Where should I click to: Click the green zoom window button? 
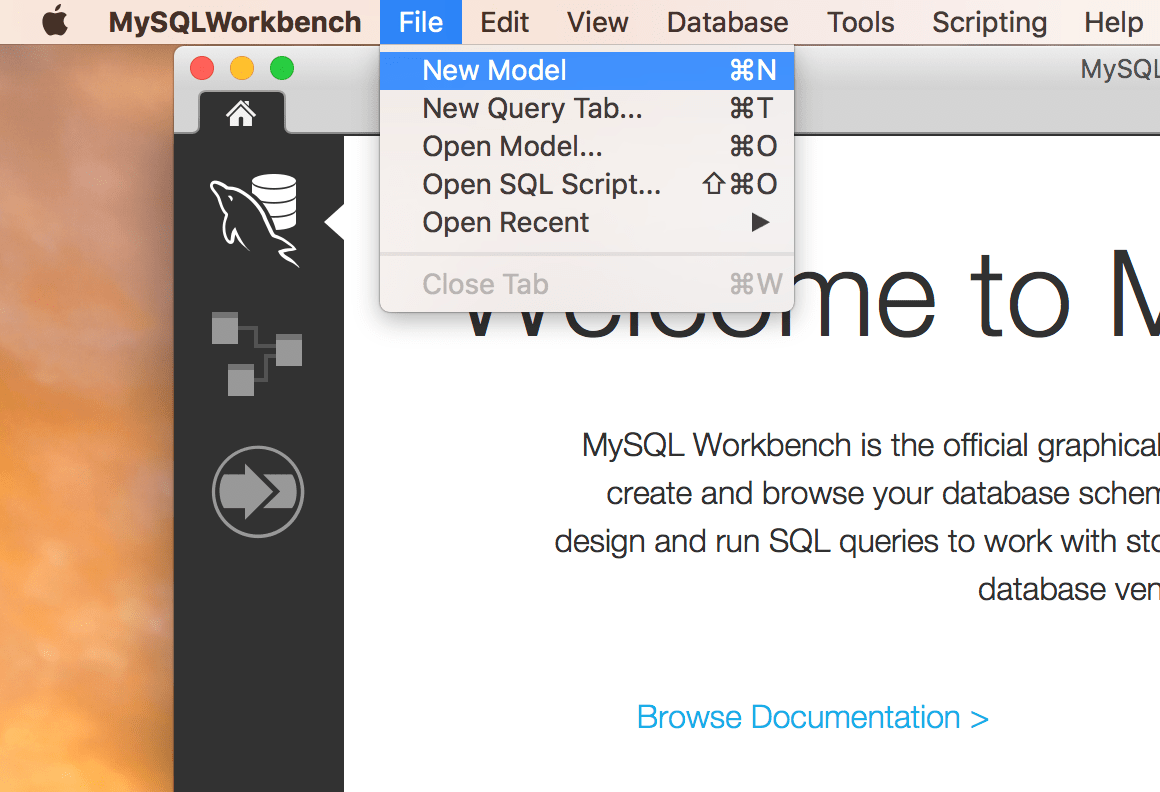[282, 68]
